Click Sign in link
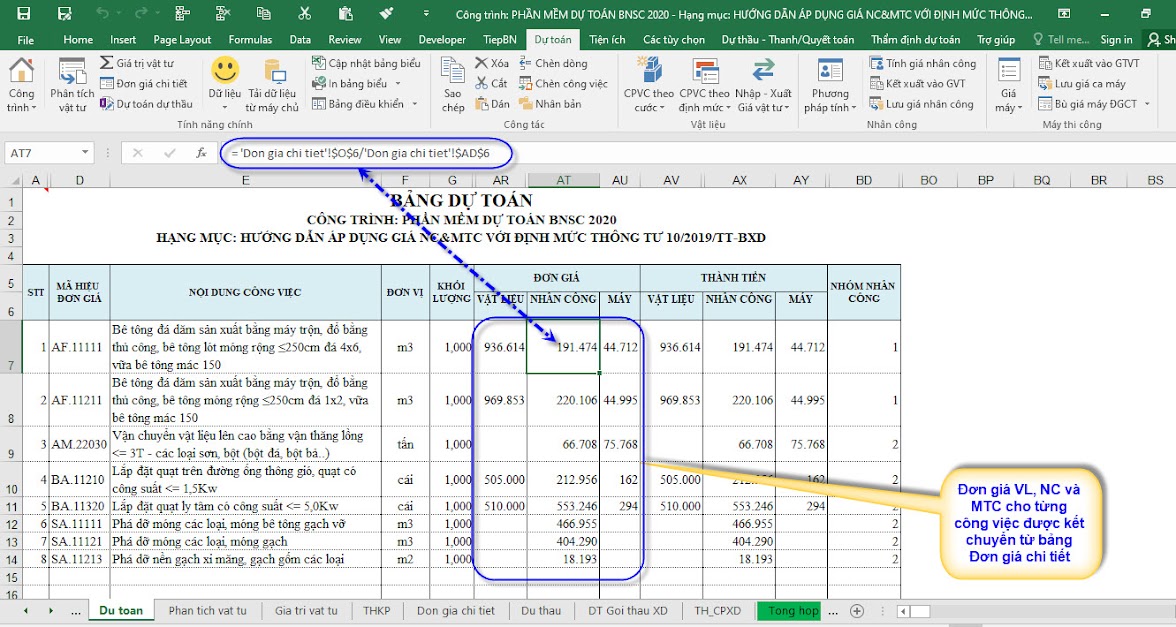This screenshot has height=627, width=1176. pos(1116,40)
